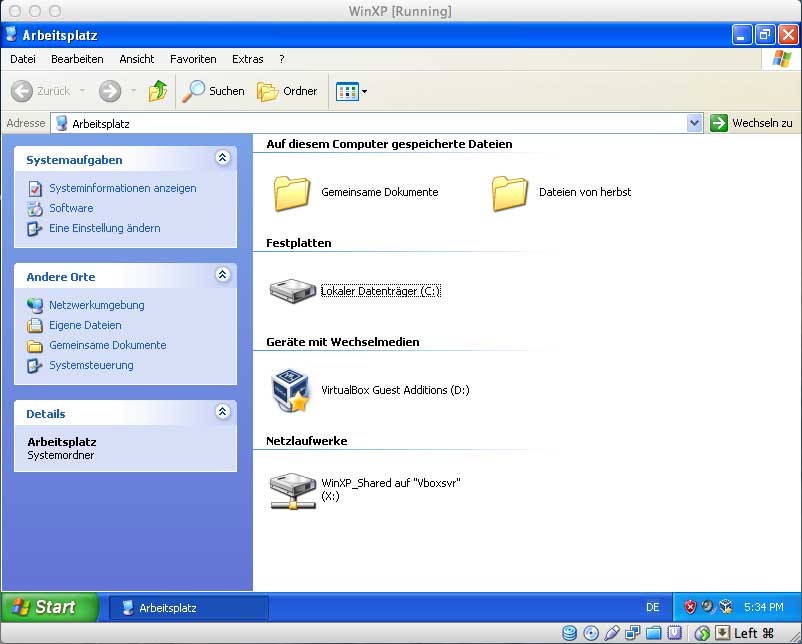Open the Datei menu

[x=23, y=59]
